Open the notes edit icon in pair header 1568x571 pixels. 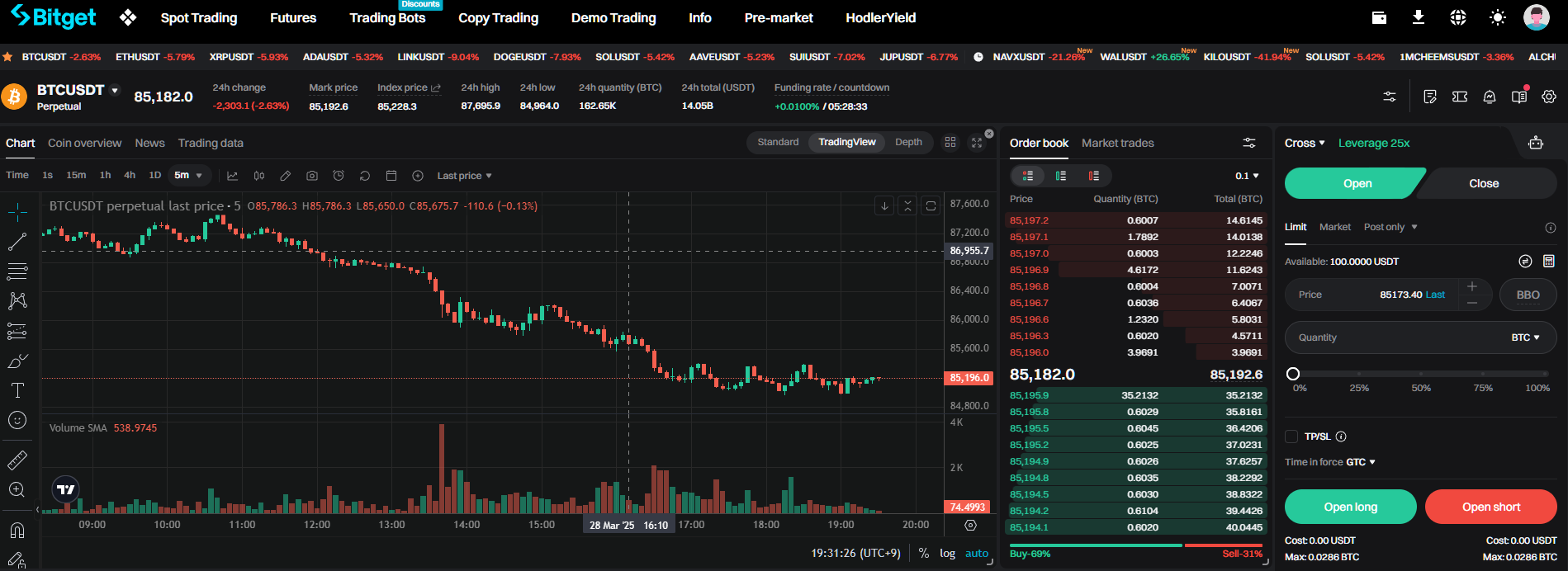[x=1430, y=97]
